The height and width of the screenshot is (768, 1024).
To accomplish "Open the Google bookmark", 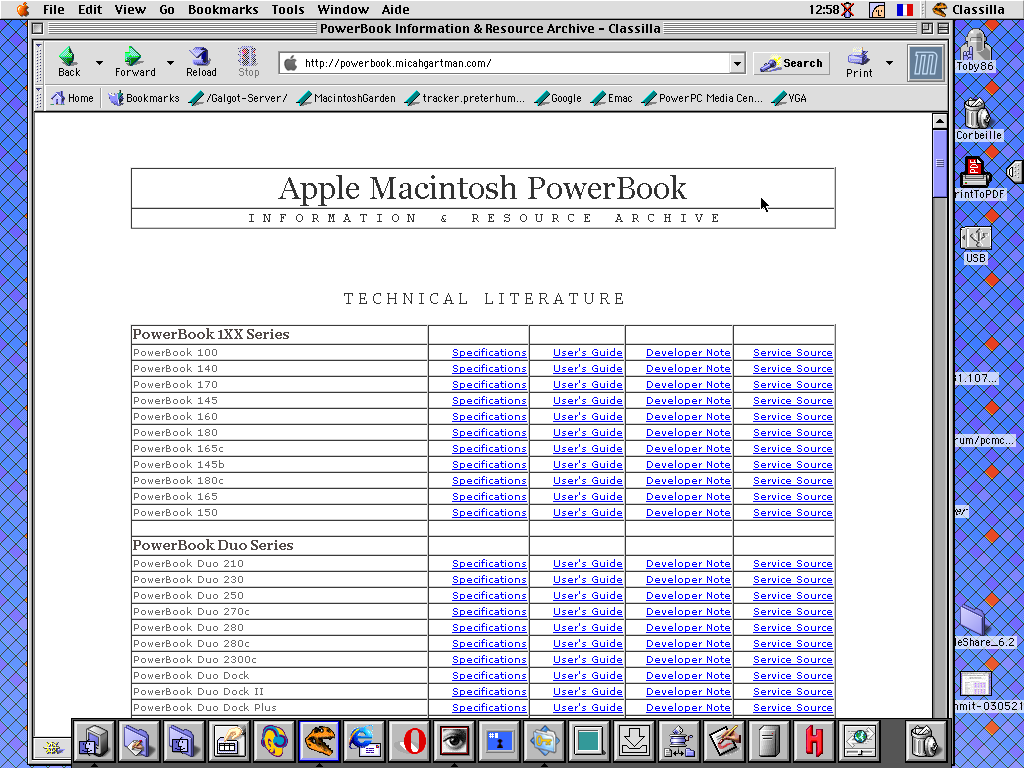I will tap(558, 98).
